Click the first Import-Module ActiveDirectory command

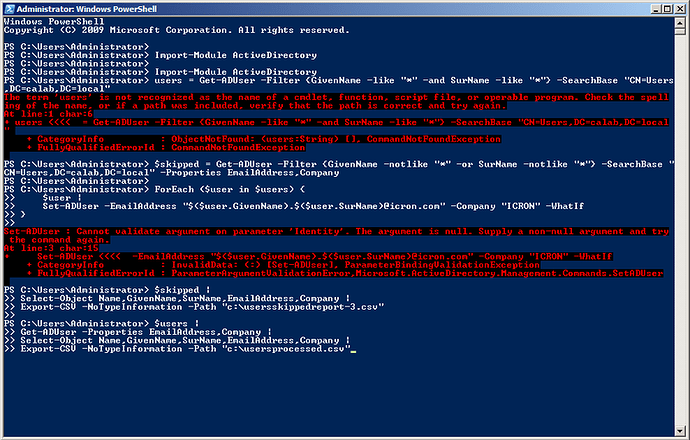tap(235, 55)
